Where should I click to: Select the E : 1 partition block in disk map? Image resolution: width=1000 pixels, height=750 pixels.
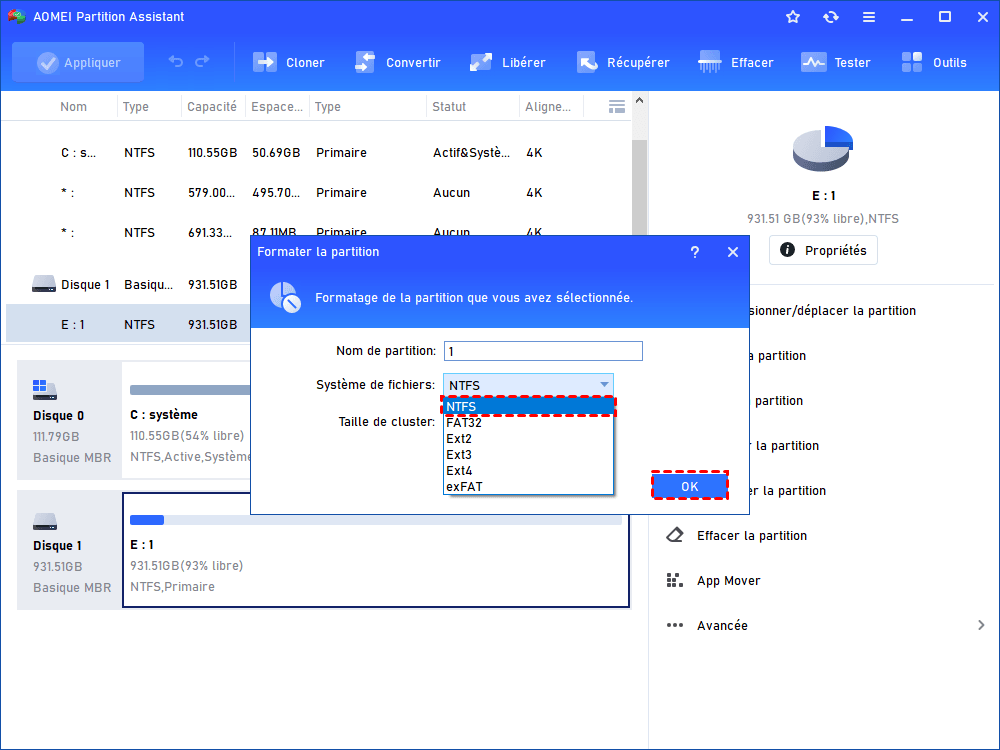coord(376,550)
